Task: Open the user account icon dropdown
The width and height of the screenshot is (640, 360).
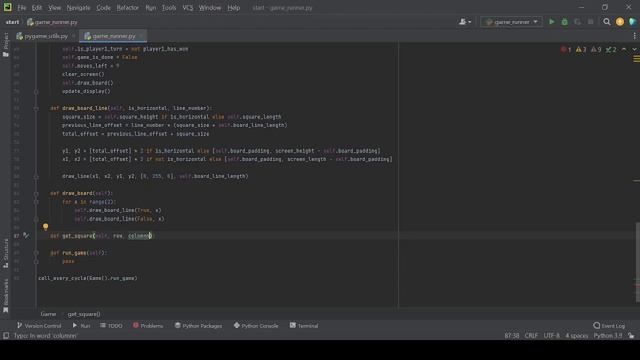Action: tap(465, 22)
